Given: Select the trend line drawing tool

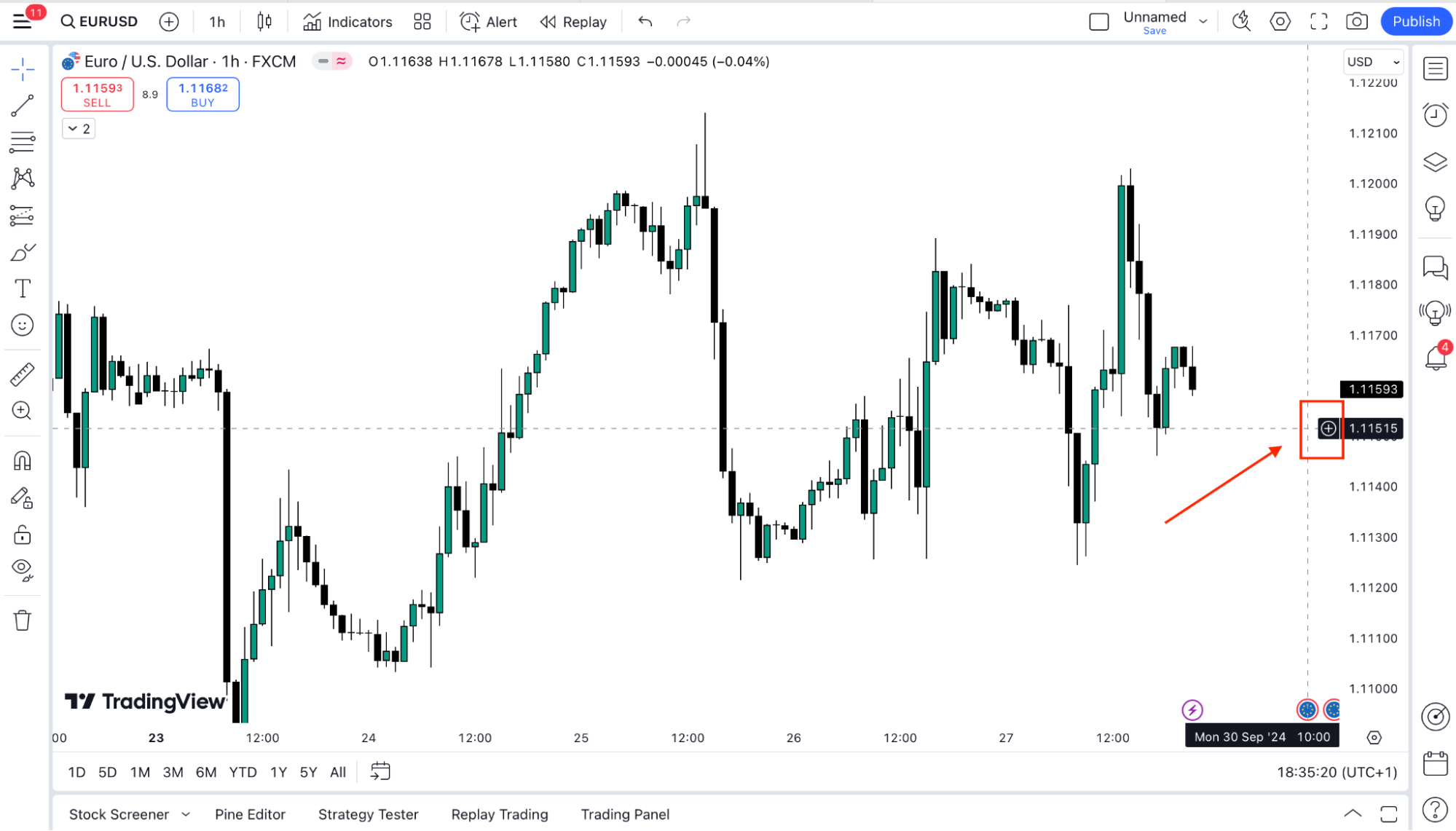Looking at the screenshot, I should tap(22, 106).
